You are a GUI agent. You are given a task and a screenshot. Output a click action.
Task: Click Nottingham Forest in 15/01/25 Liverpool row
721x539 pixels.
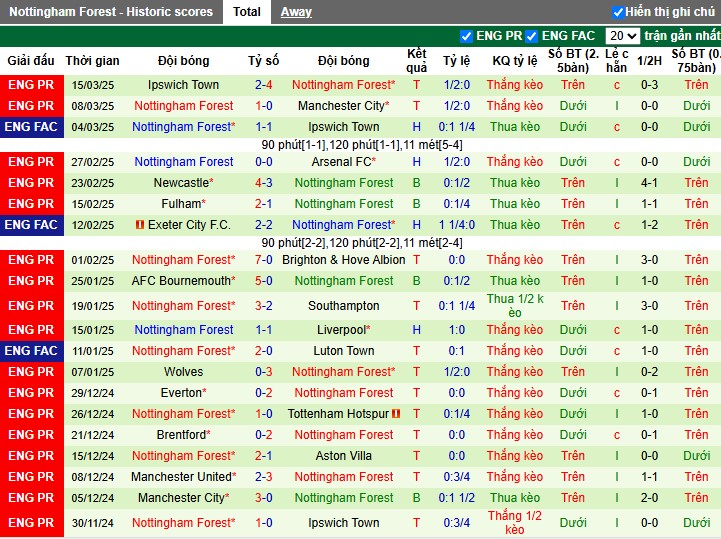click(183, 330)
